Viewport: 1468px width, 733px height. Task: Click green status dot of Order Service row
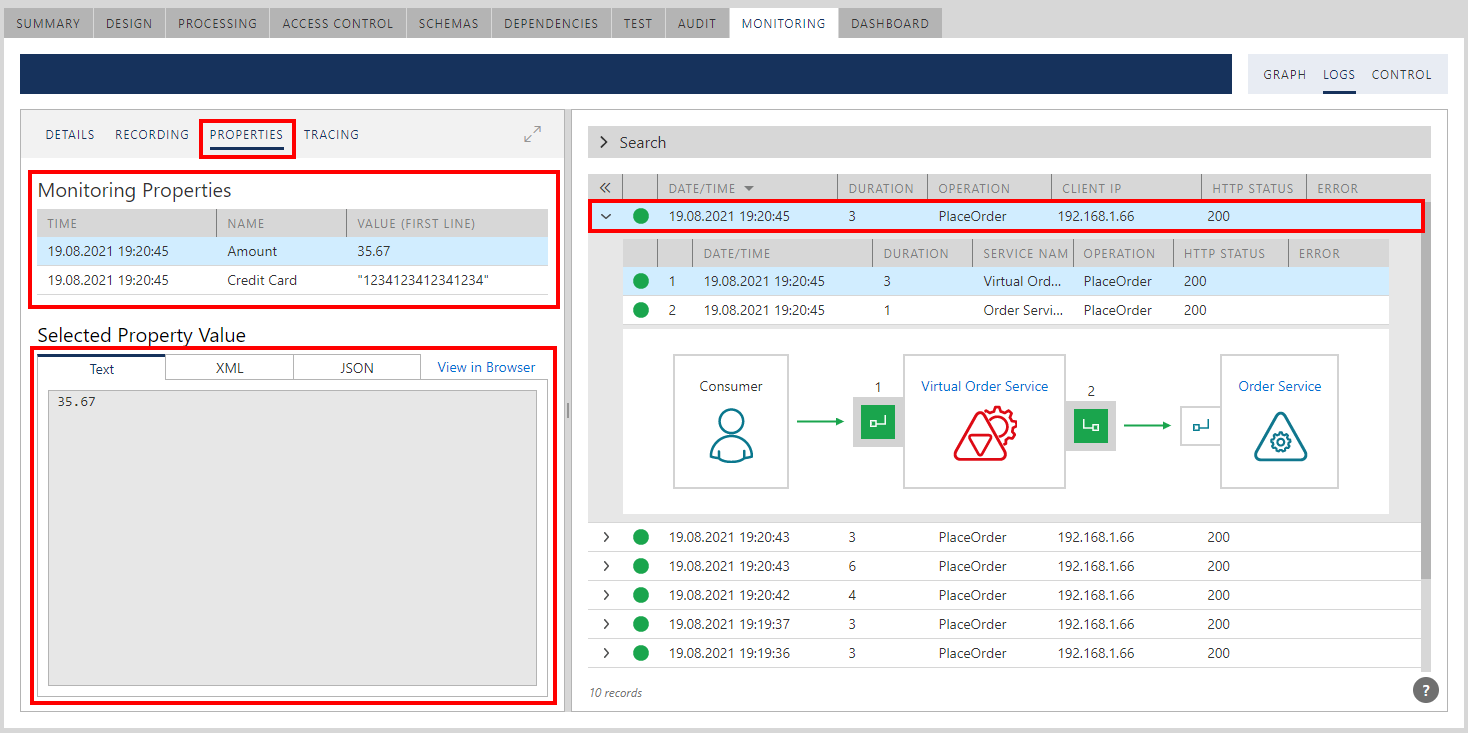click(x=640, y=310)
